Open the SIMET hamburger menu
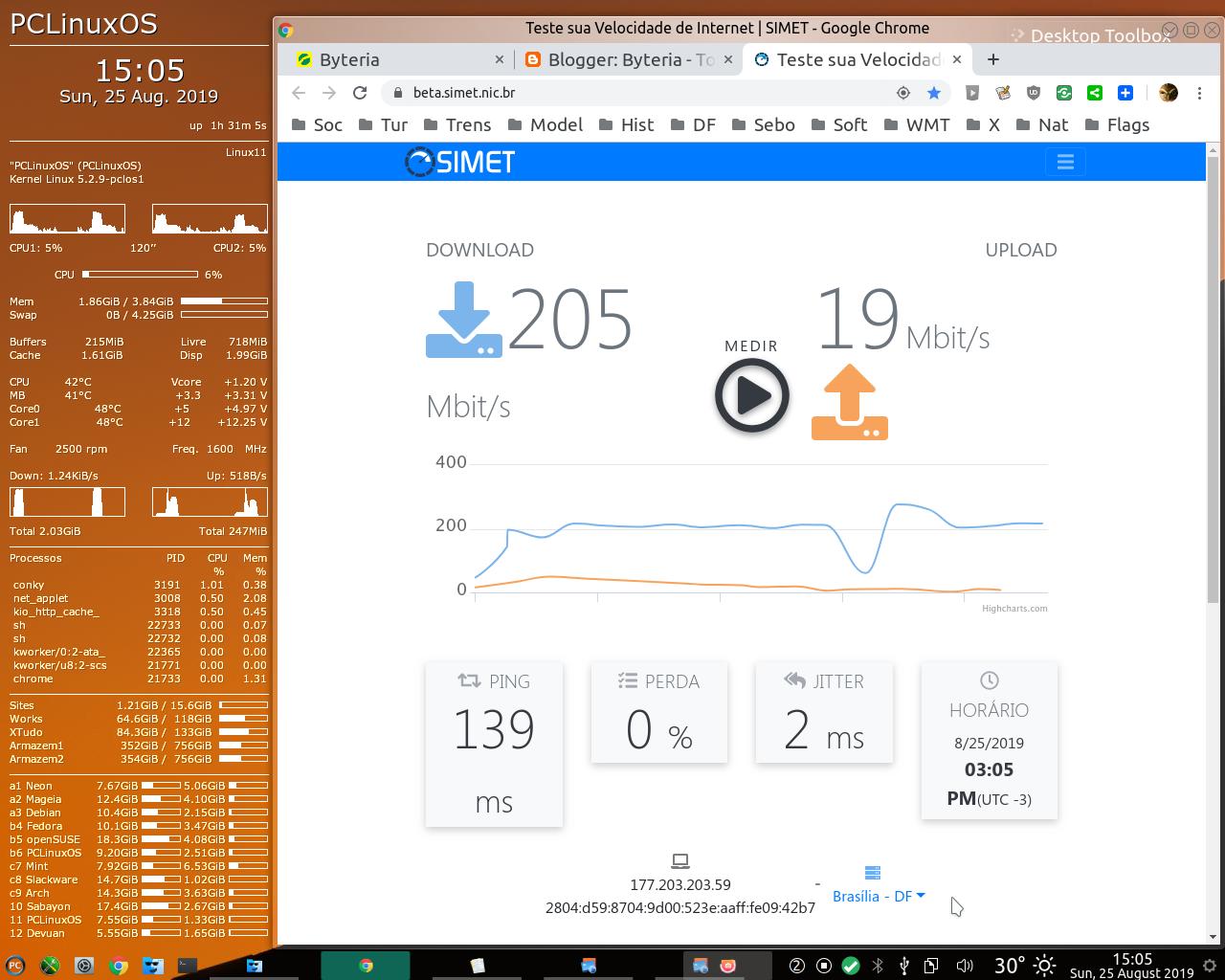 (1065, 162)
